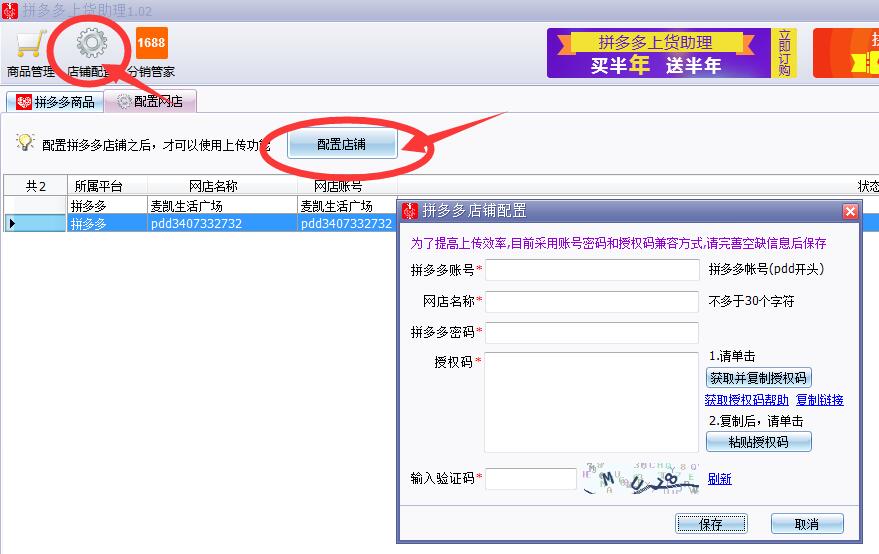
Task: Click the 拼多多店铺配置 dialog title icon
Action: pos(410,211)
